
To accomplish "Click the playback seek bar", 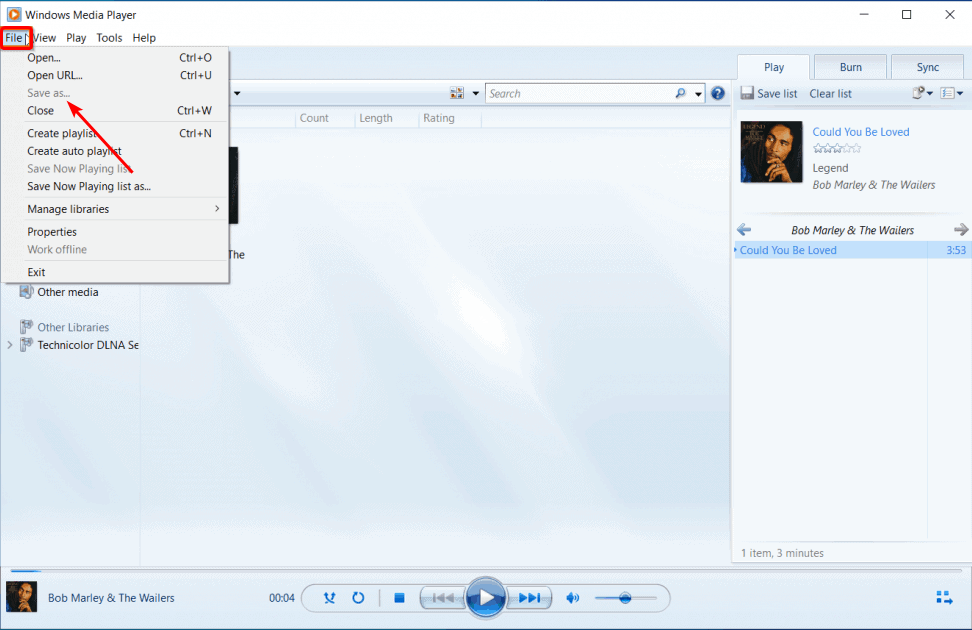I will pyautogui.click(x=486, y=570).
